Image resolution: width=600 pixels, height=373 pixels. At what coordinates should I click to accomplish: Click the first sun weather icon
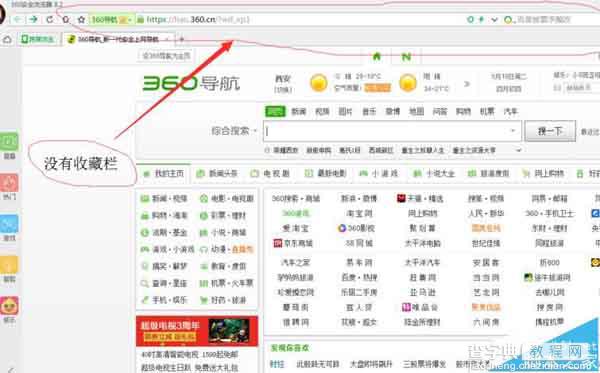318,83
